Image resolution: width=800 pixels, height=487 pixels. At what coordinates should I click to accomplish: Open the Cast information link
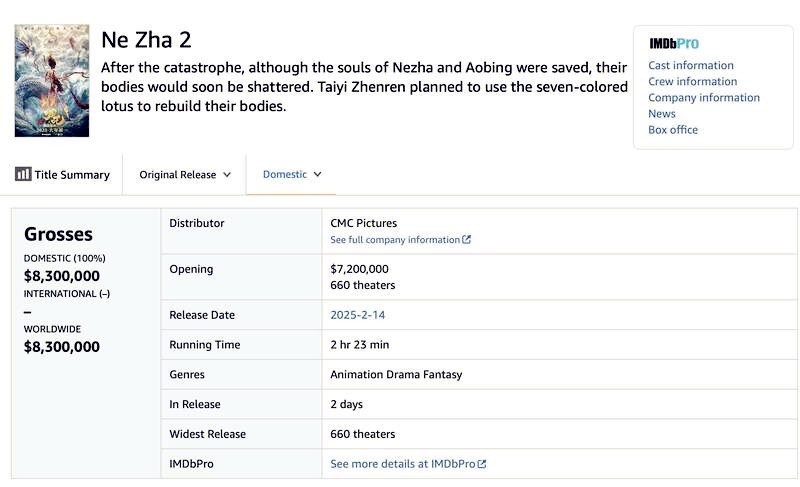[x=690, y=65]
